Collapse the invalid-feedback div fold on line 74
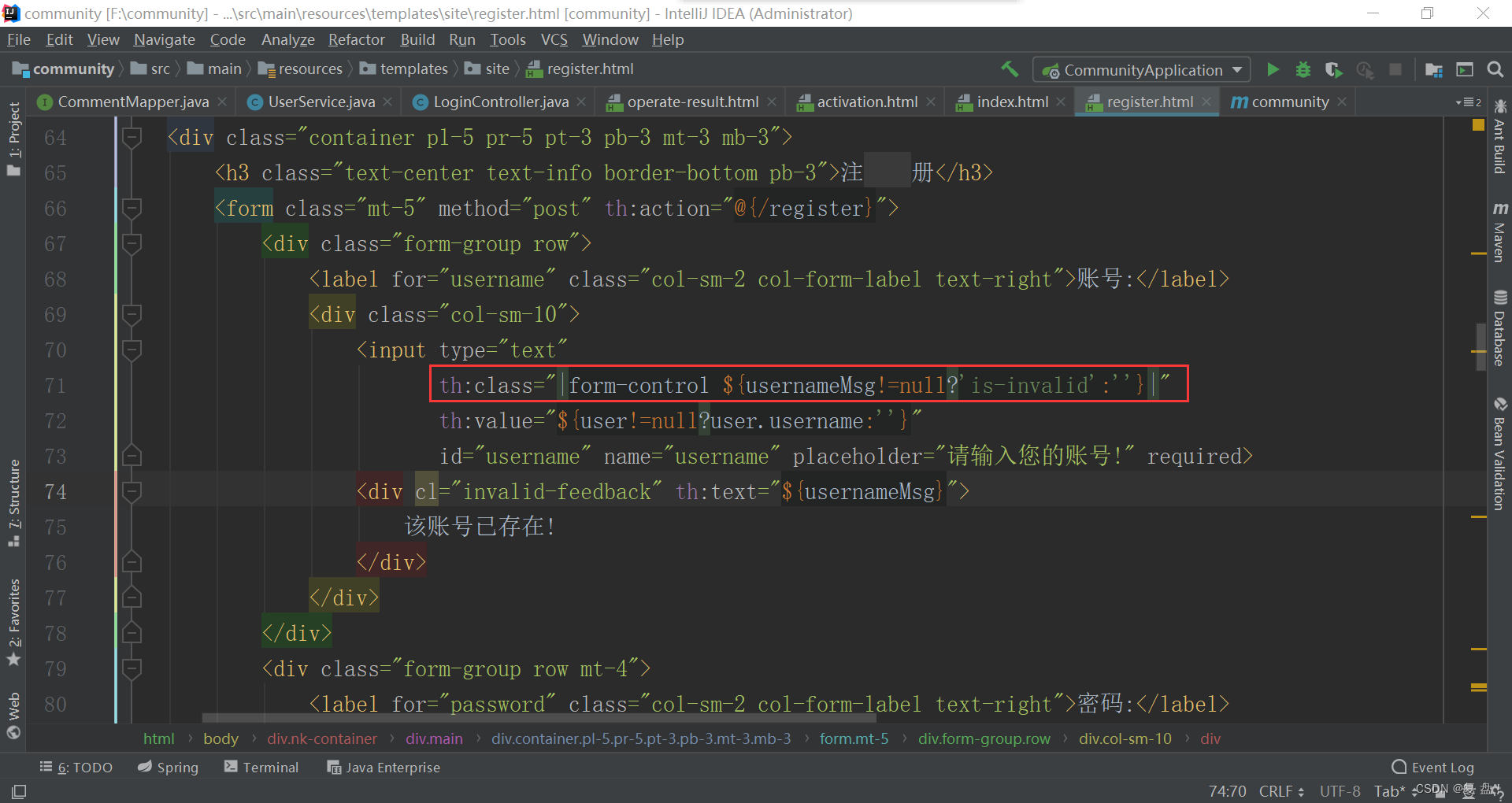Viewport: 1512px width, 803px height. point(132,492)
